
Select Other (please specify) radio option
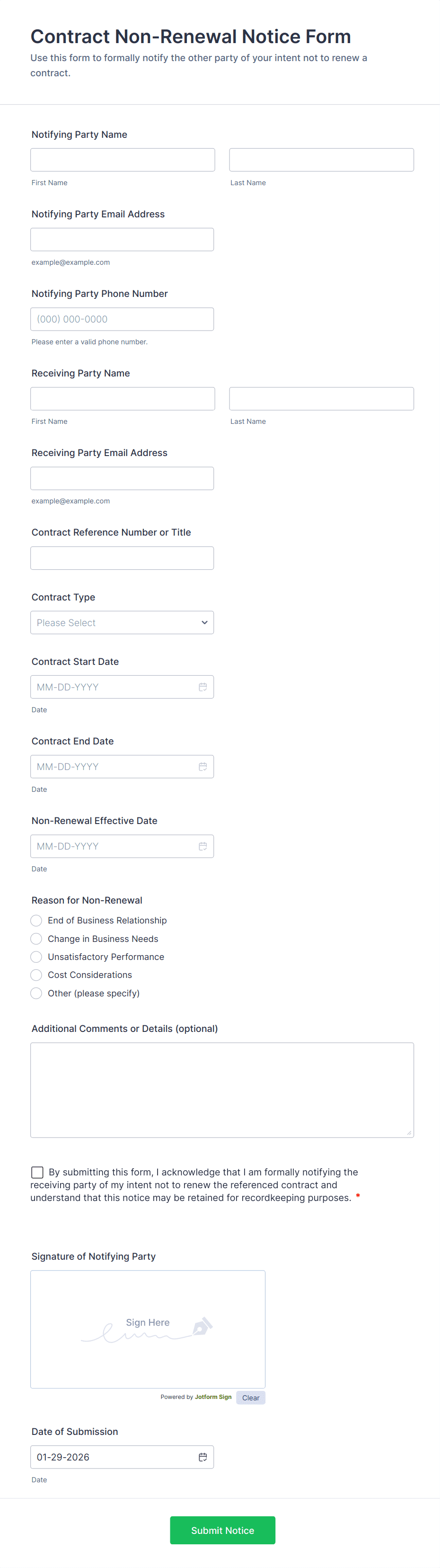(36, 994)
